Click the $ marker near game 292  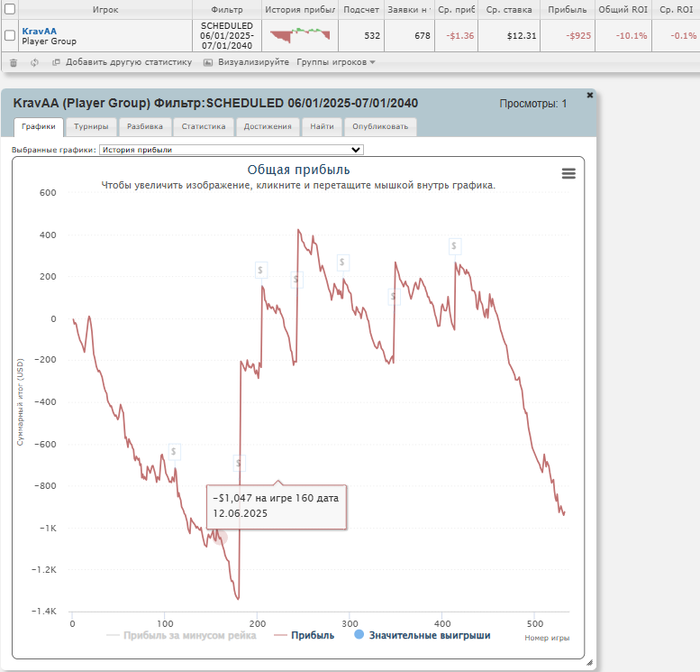pyautogui.click(x=342, y=263)
